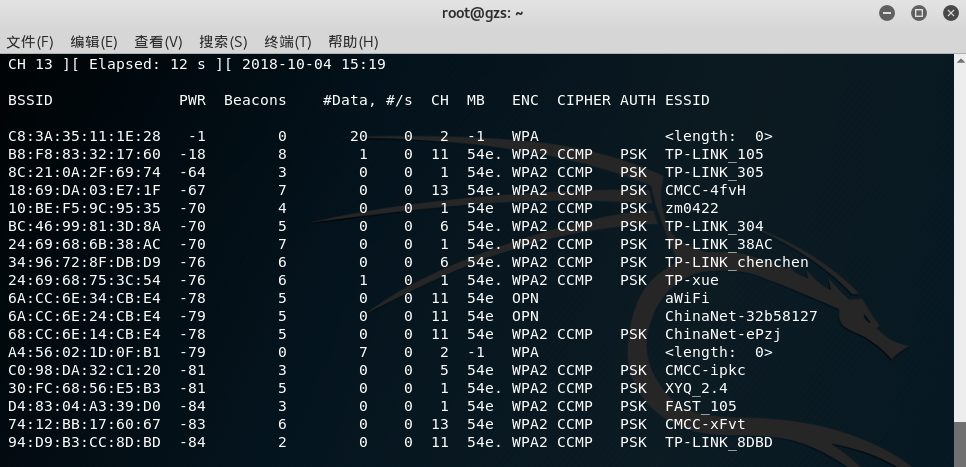Click the CH 13 status text
The height and width of the screenshot is (467, 966).
click(30, 64)
